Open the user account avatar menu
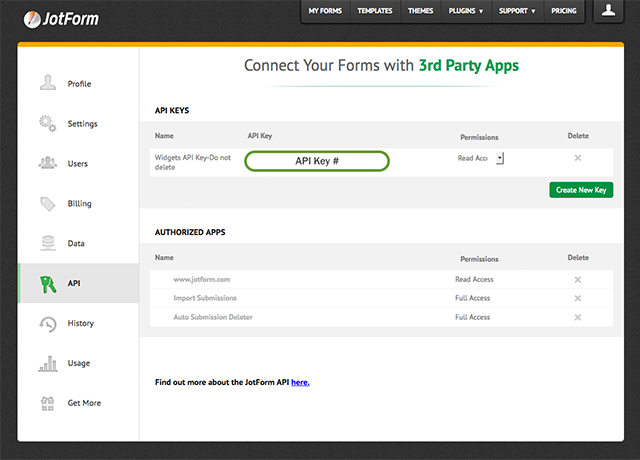 pyautogui.click(x=608, y=10)
